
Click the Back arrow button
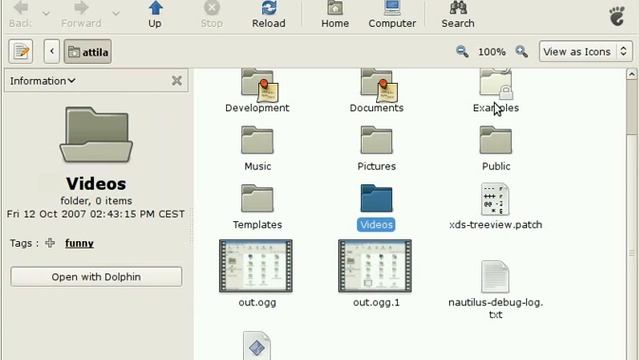(20, 15)
